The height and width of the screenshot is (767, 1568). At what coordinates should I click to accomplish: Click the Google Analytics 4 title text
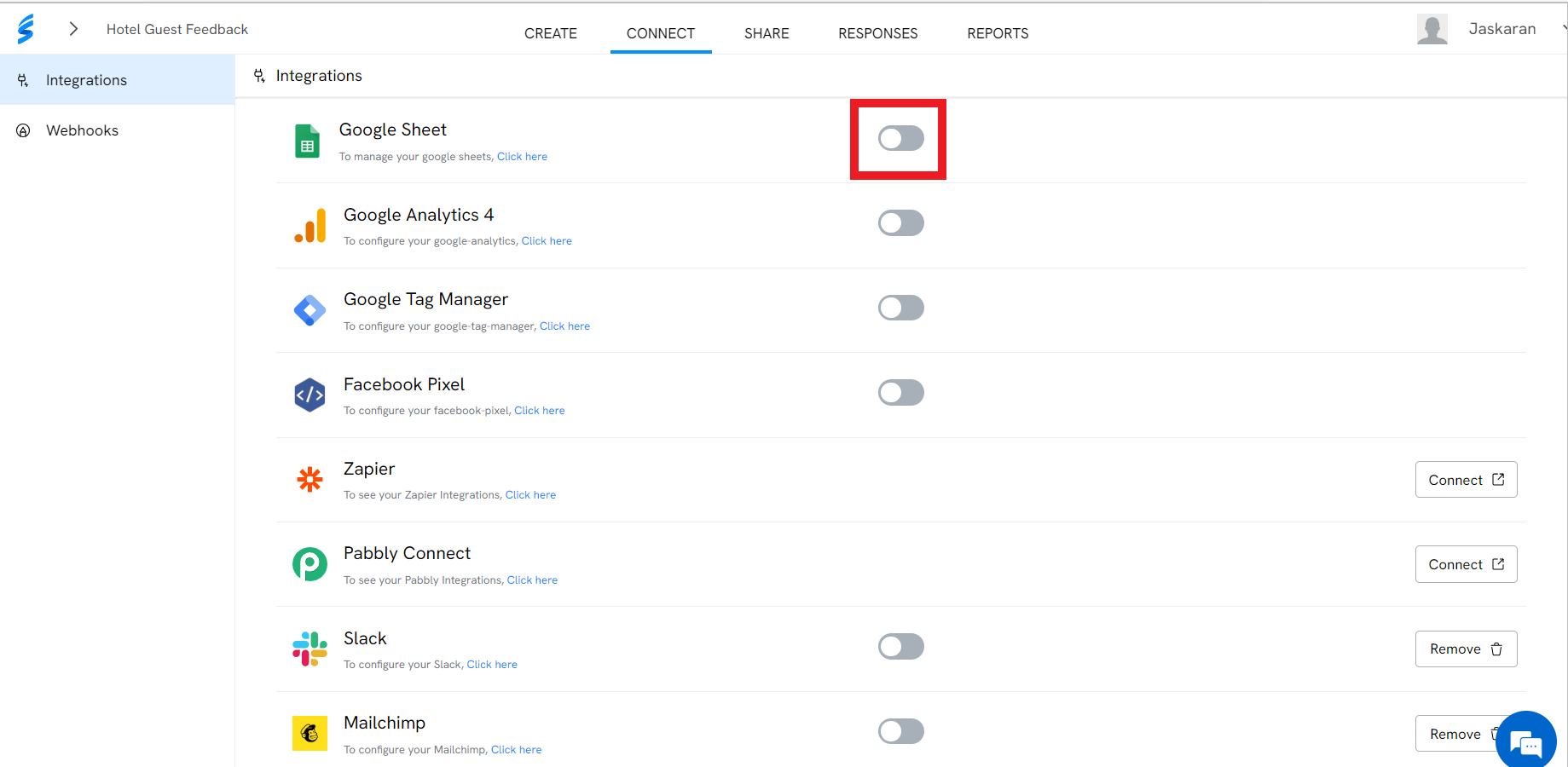click(419, 215)
